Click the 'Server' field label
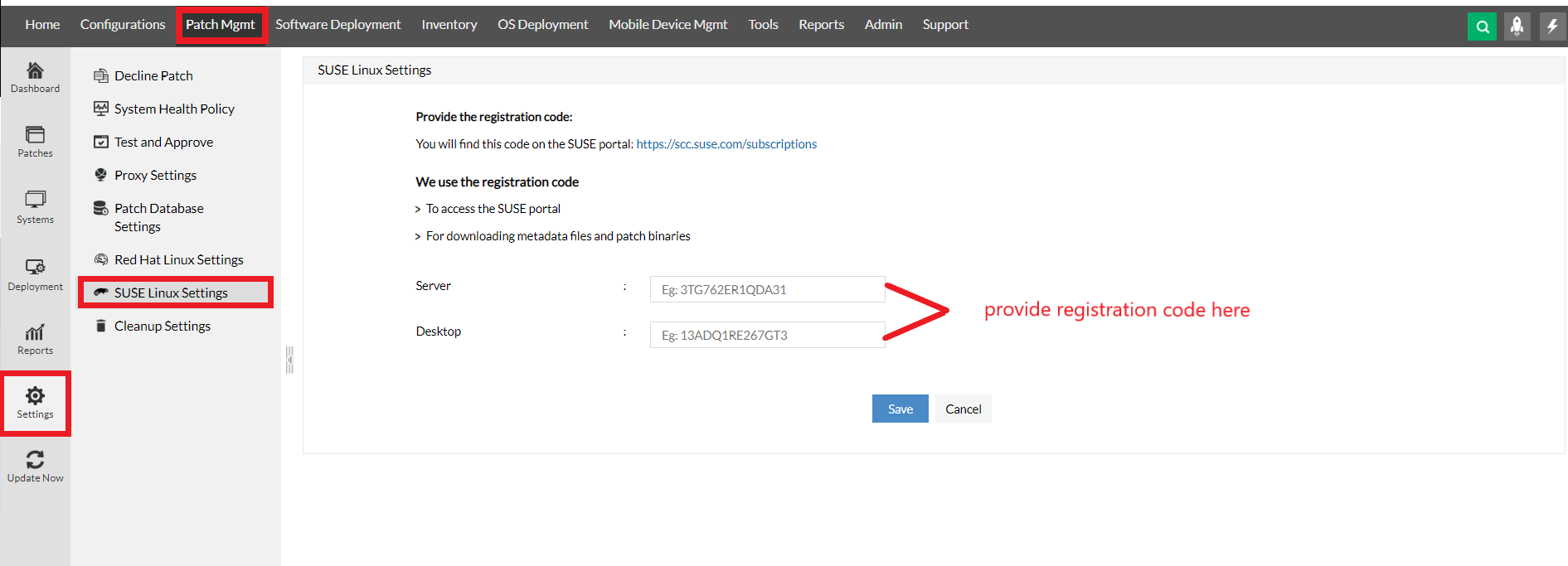The width and height of the screenshot is (1568, 566). [x=434, y=286]
